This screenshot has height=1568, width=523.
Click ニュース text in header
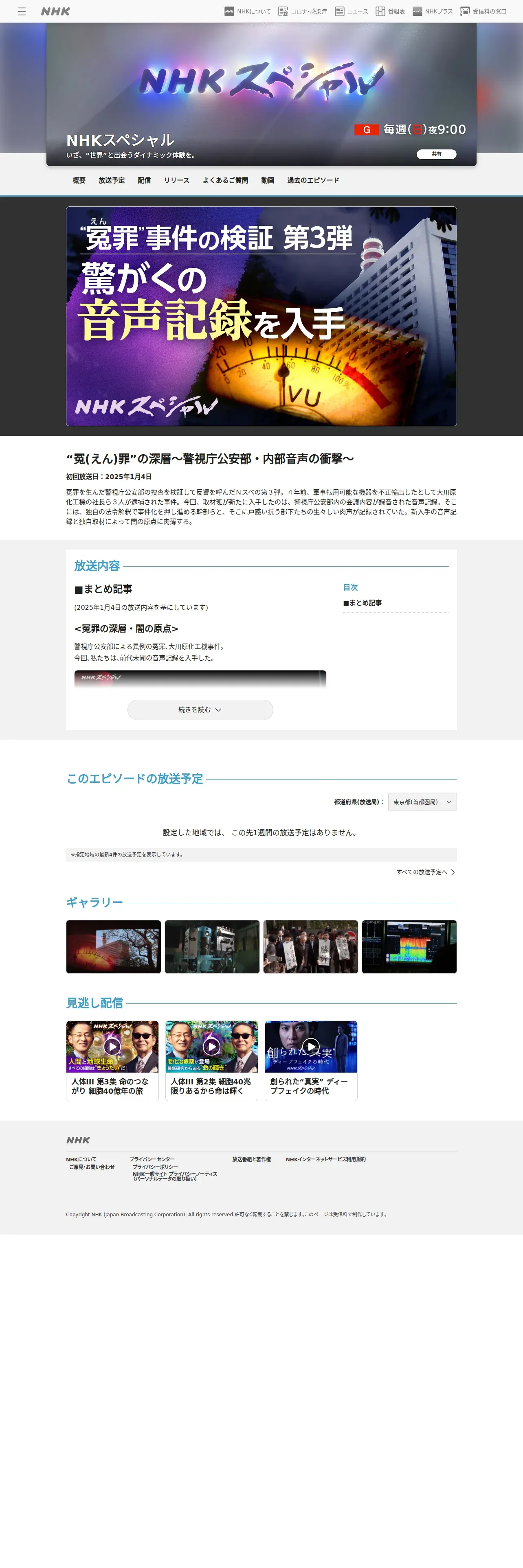coord(357,11)
